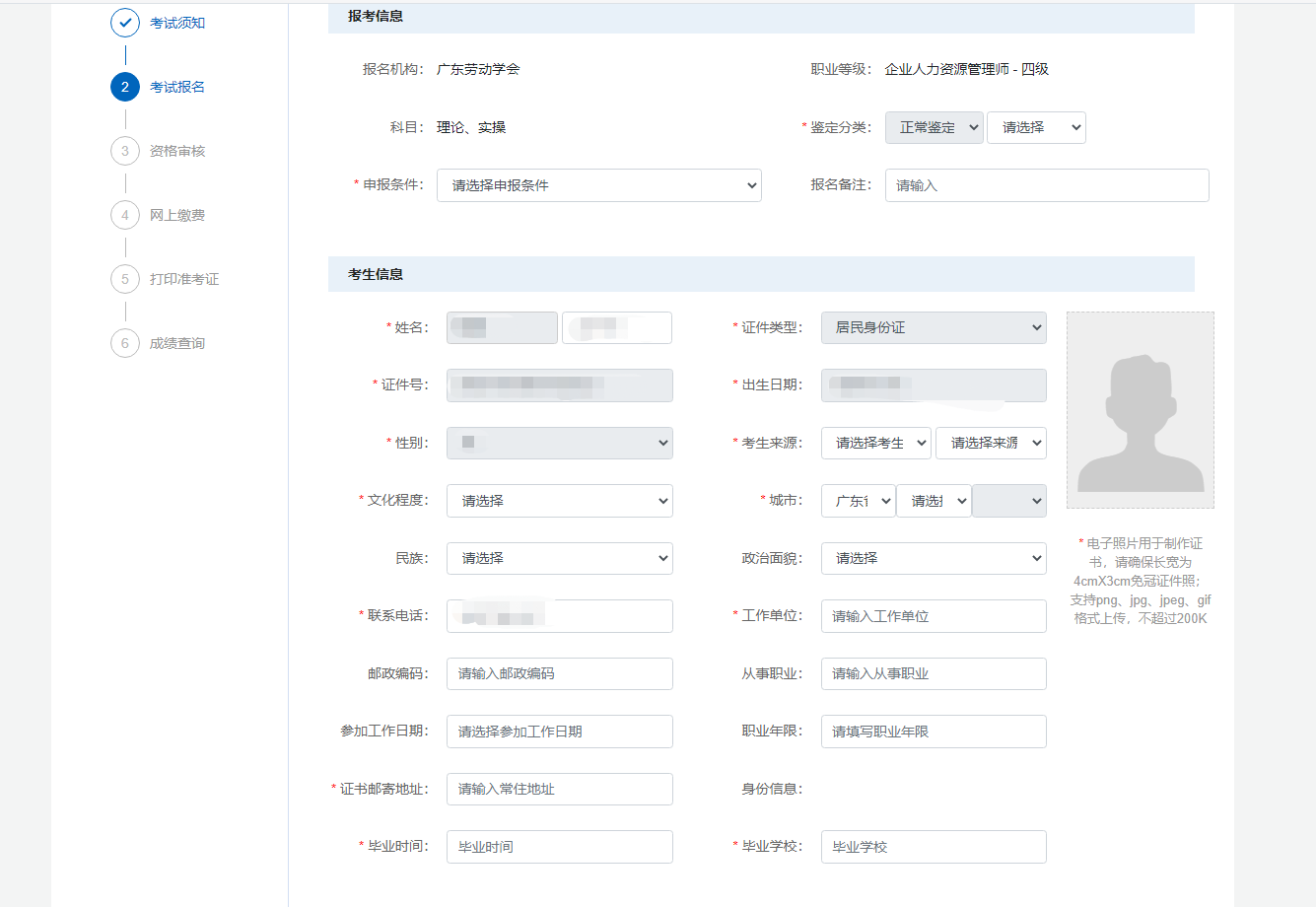Click the step 2 circle for 考试报名
This screenshot has width=1316, height=907.
tap(125, 87)
